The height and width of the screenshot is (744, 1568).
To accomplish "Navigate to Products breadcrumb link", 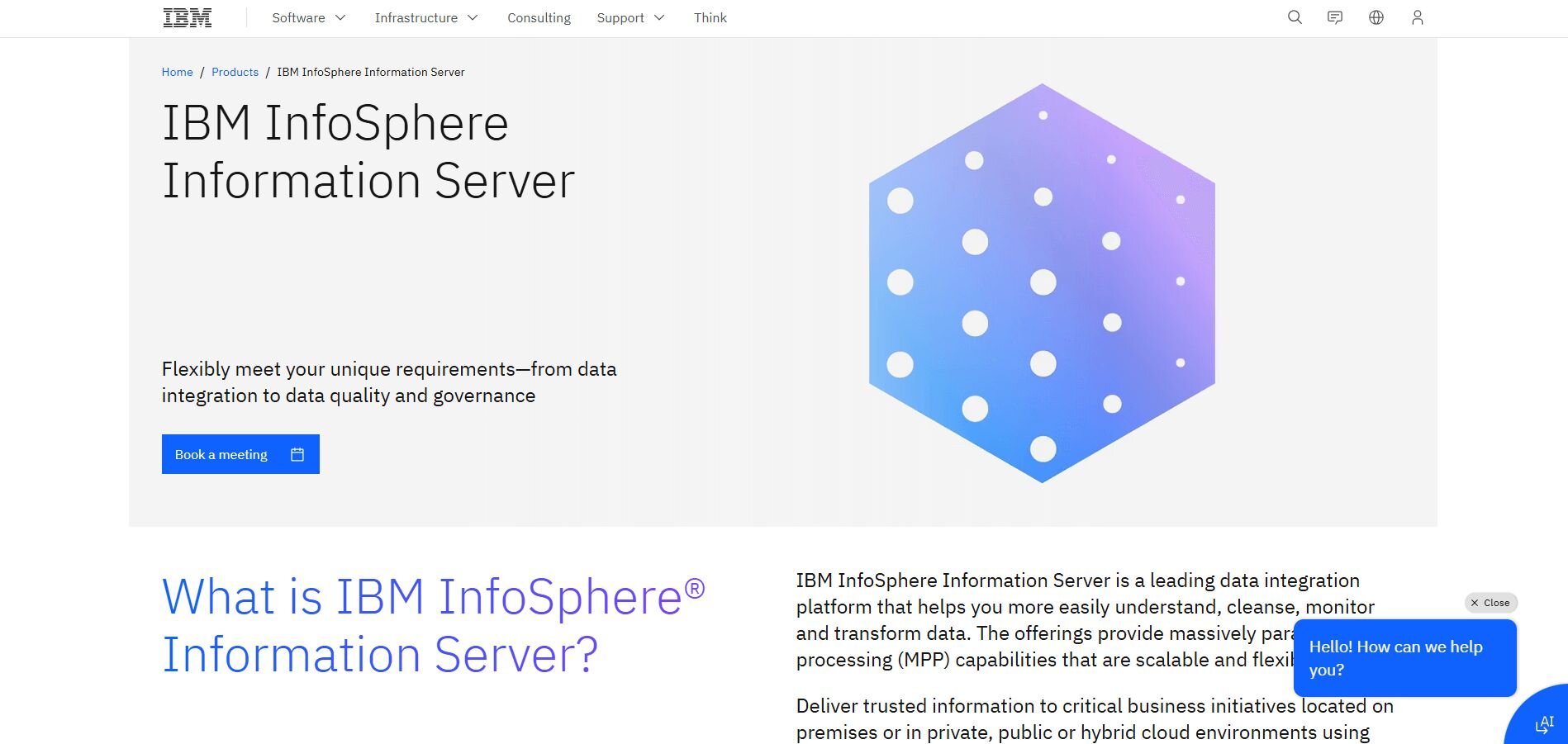I will (235, 72).
